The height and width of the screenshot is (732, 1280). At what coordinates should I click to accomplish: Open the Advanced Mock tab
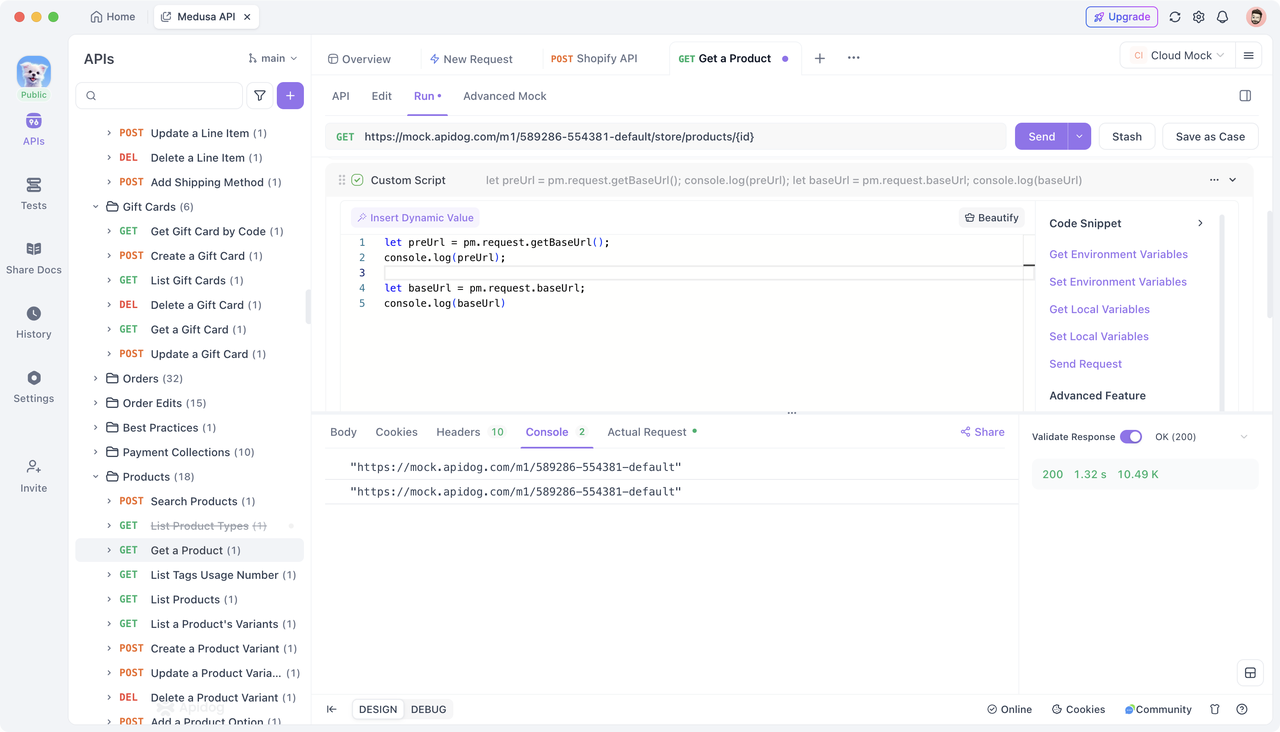point(505,96)
